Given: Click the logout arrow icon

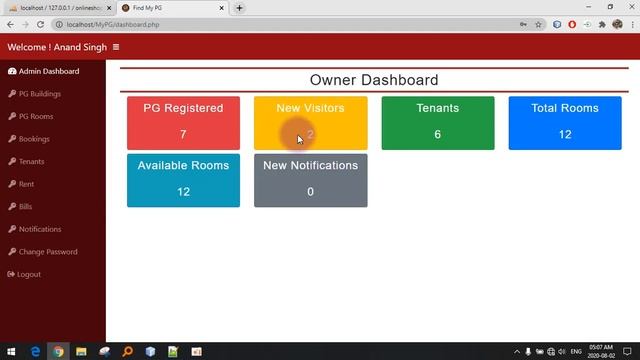Looking at the screenshot, I should (11, 274).
